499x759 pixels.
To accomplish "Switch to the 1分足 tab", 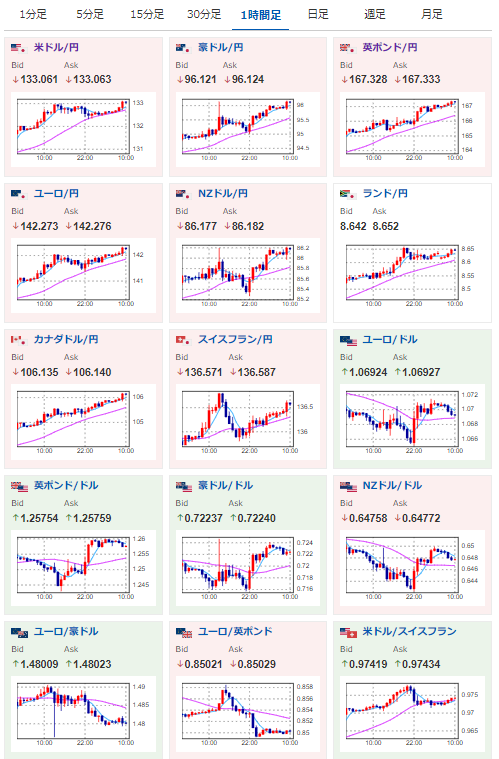I will click(x=33, y=15).
